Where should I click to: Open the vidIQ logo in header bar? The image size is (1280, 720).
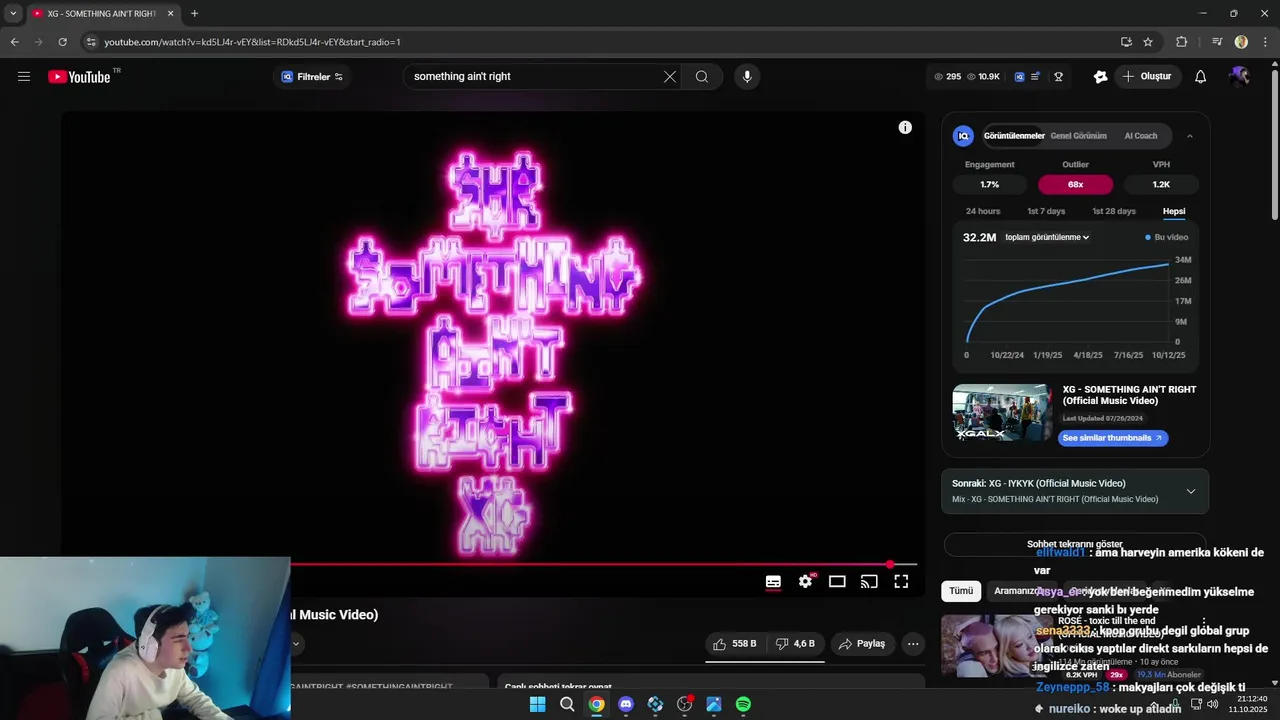point(1019,76)
